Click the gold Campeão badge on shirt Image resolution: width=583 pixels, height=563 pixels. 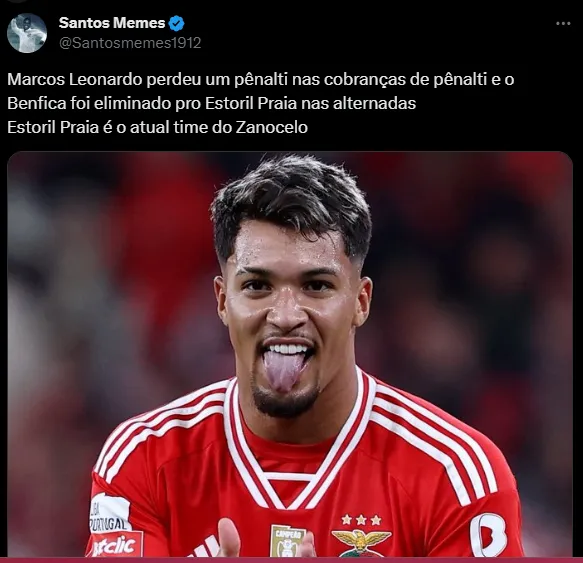[288, 541]
